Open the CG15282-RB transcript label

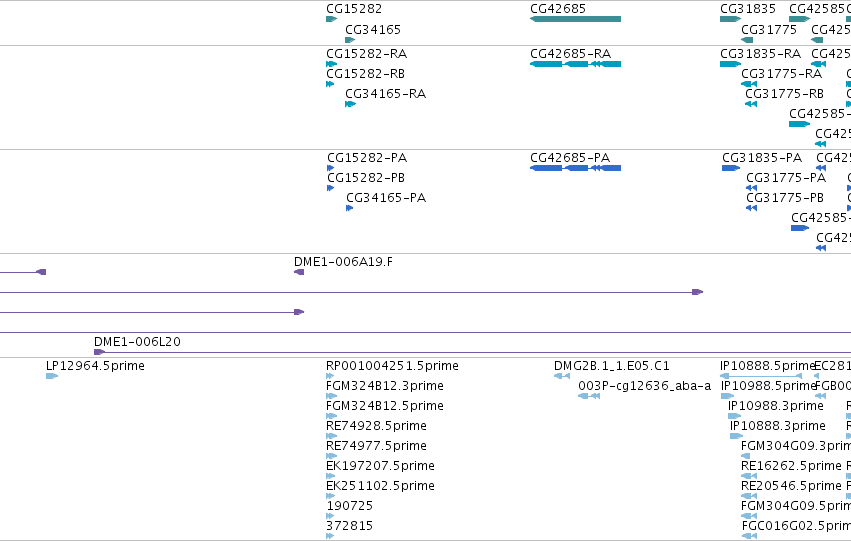365,74
